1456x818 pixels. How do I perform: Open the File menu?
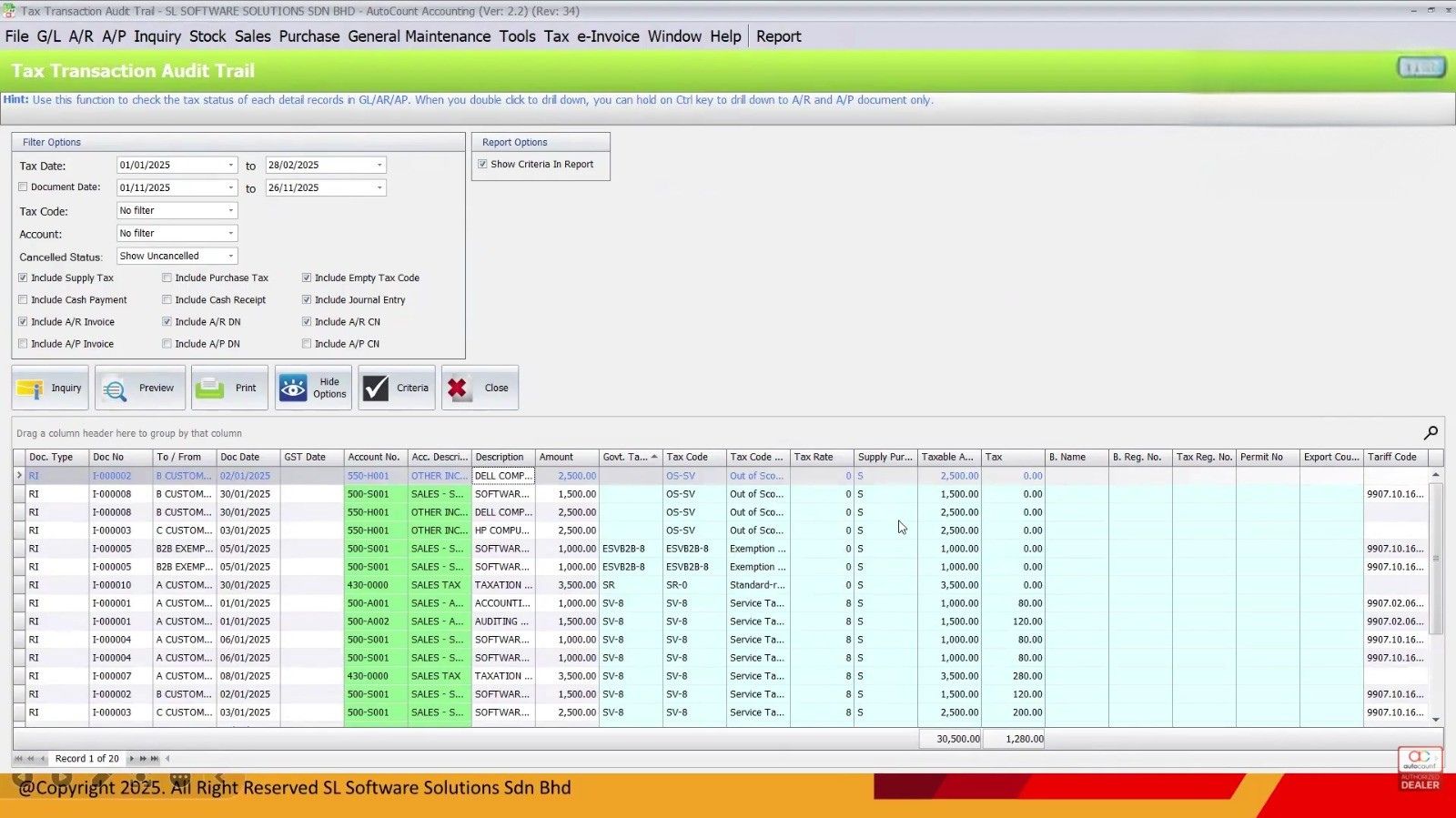tap(17, 36)
